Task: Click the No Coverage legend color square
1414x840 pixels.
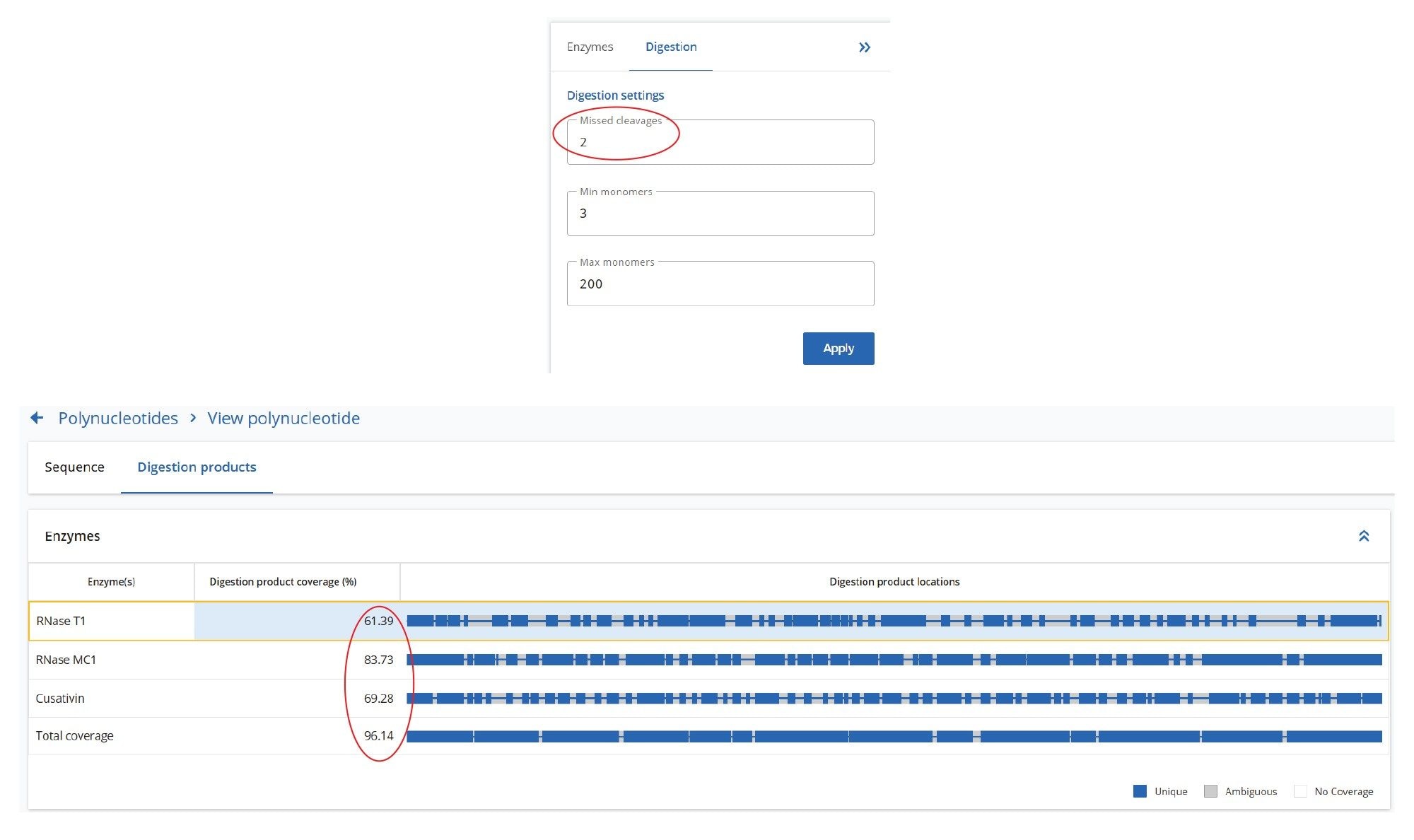Action: [x=1301, y=791]
